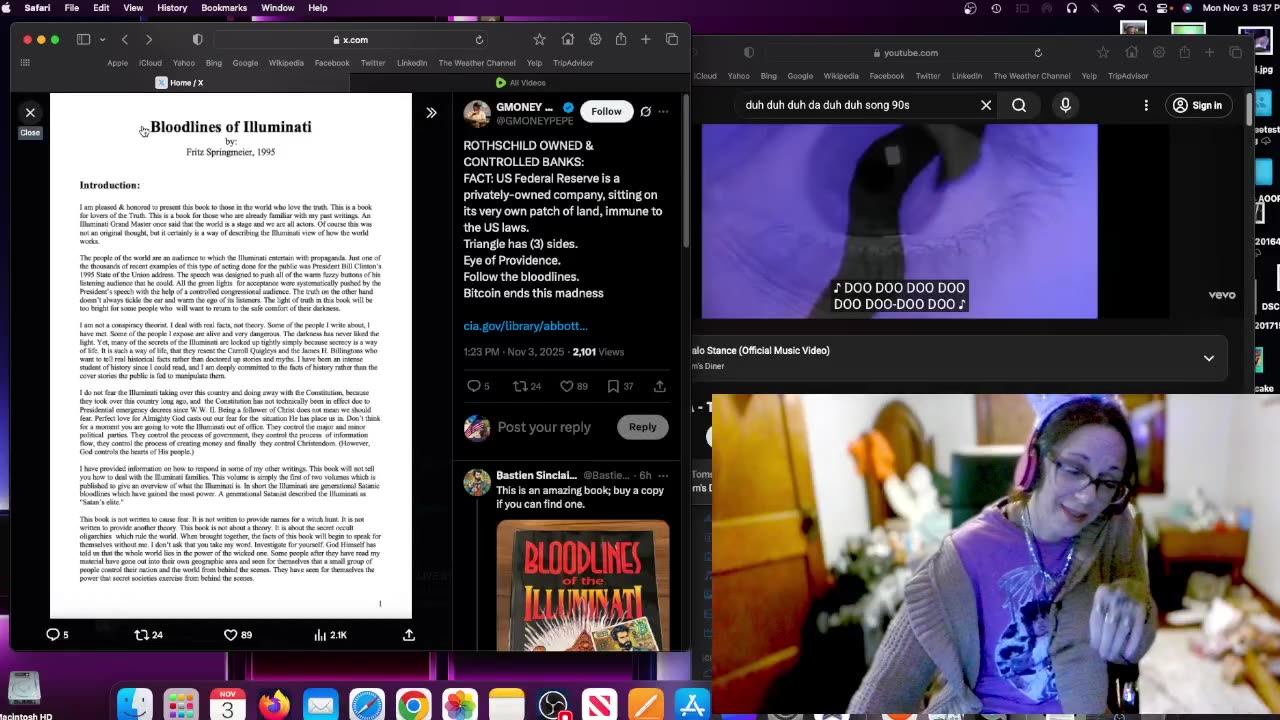The width and height of the screenshot is (1280, 720).
Task: Toggle like showing 89 below the document image
Action: pos(238,635)
